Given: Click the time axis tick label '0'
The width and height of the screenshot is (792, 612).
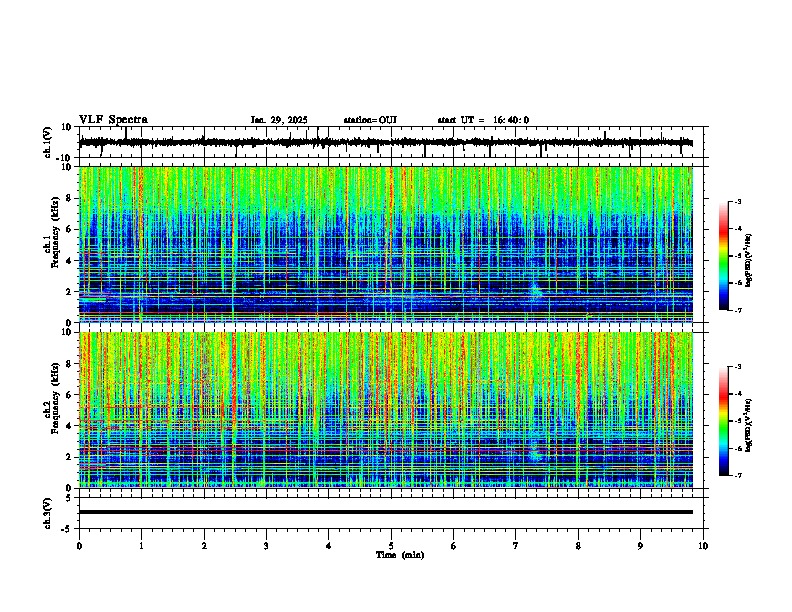Looking at the screenshot, I should [x=79, y=546].
